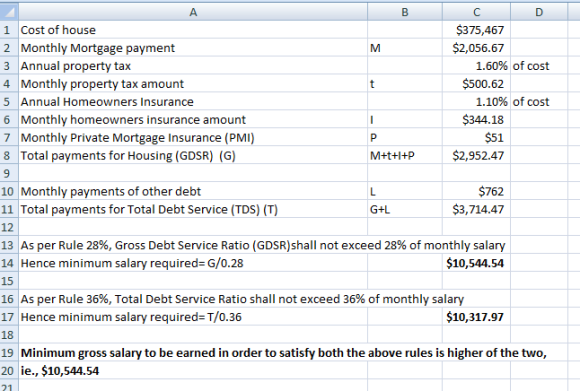Select the $762 other debt cell

[476, 191]
